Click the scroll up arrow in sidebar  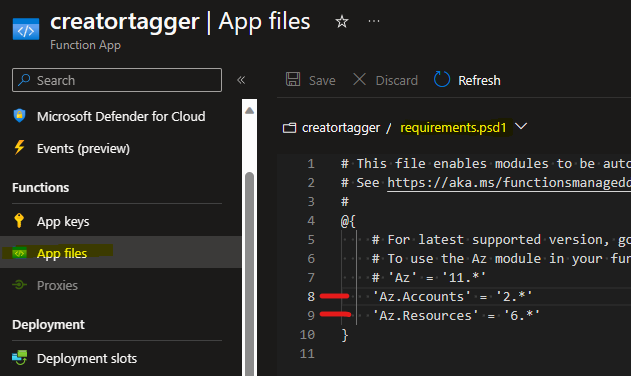tap(250, 110)
